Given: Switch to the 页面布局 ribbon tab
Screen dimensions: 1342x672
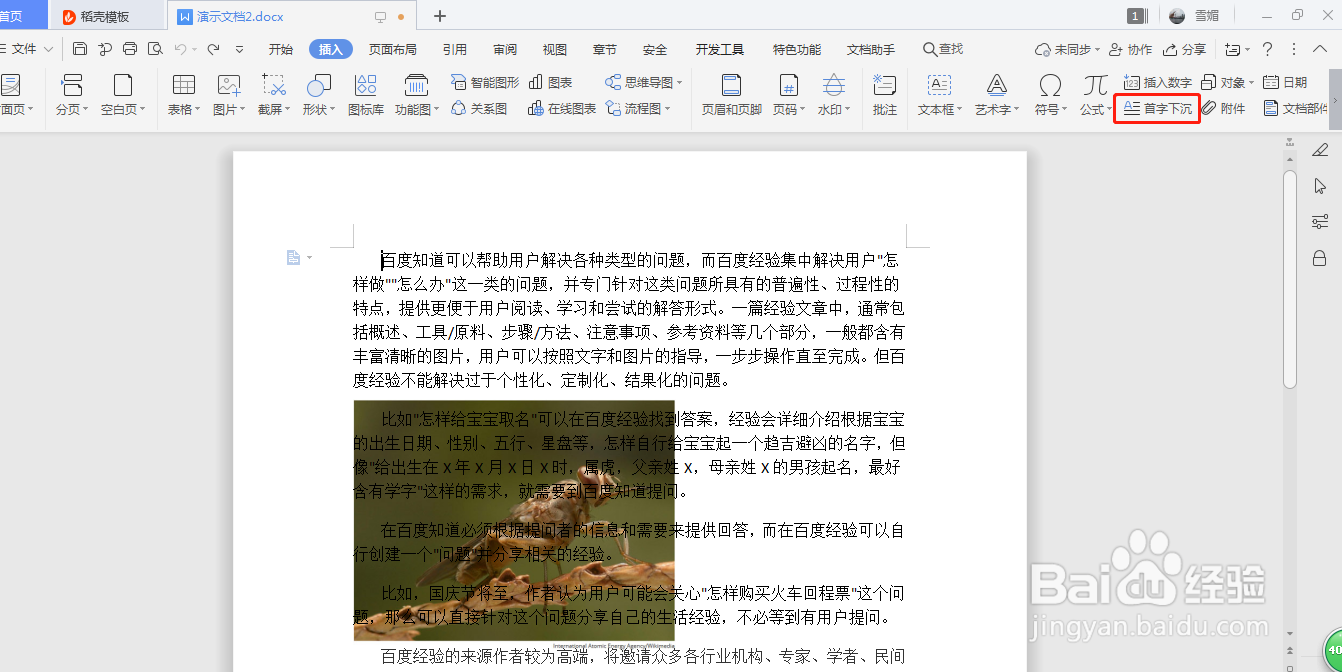Looking at the screenshot, I should click(392, 47).
